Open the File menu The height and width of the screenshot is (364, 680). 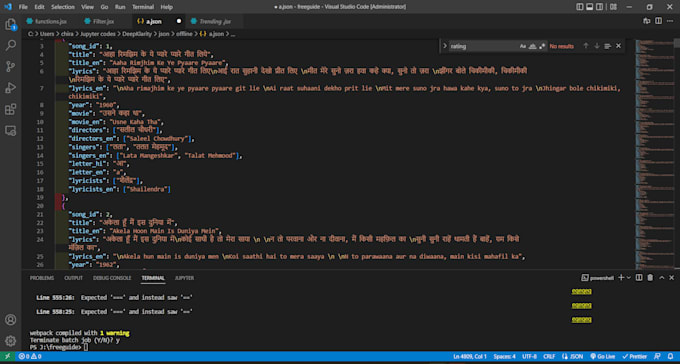tap(23, 7)
